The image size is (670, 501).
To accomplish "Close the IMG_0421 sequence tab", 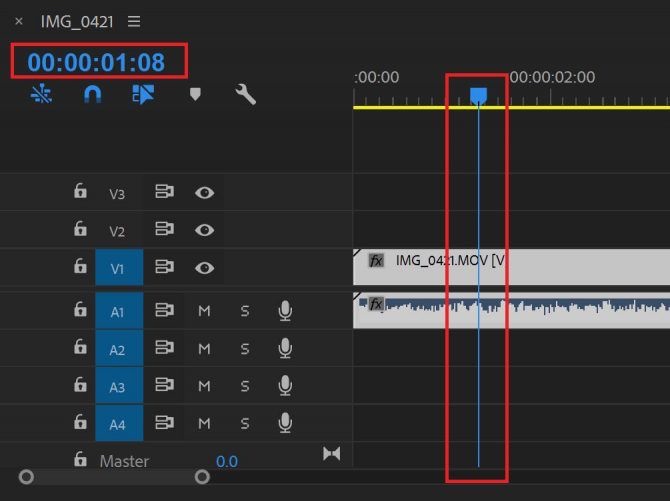I will click(18, 21).
